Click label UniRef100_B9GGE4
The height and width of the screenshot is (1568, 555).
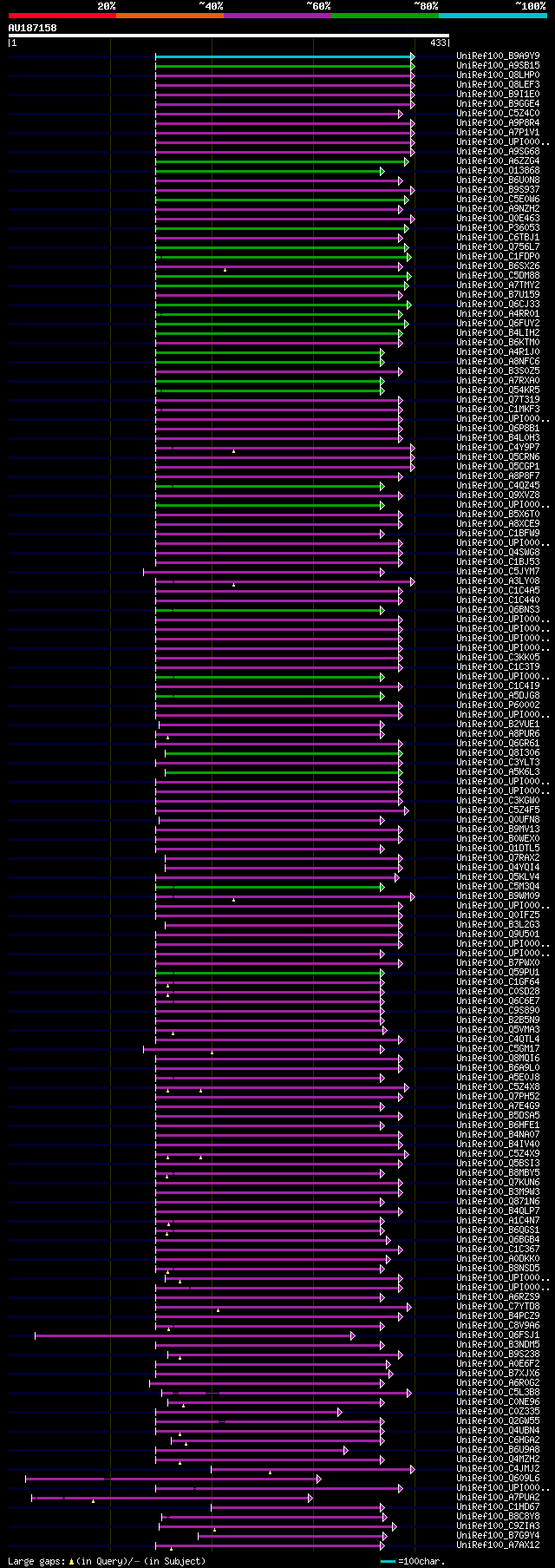(498, 104)
